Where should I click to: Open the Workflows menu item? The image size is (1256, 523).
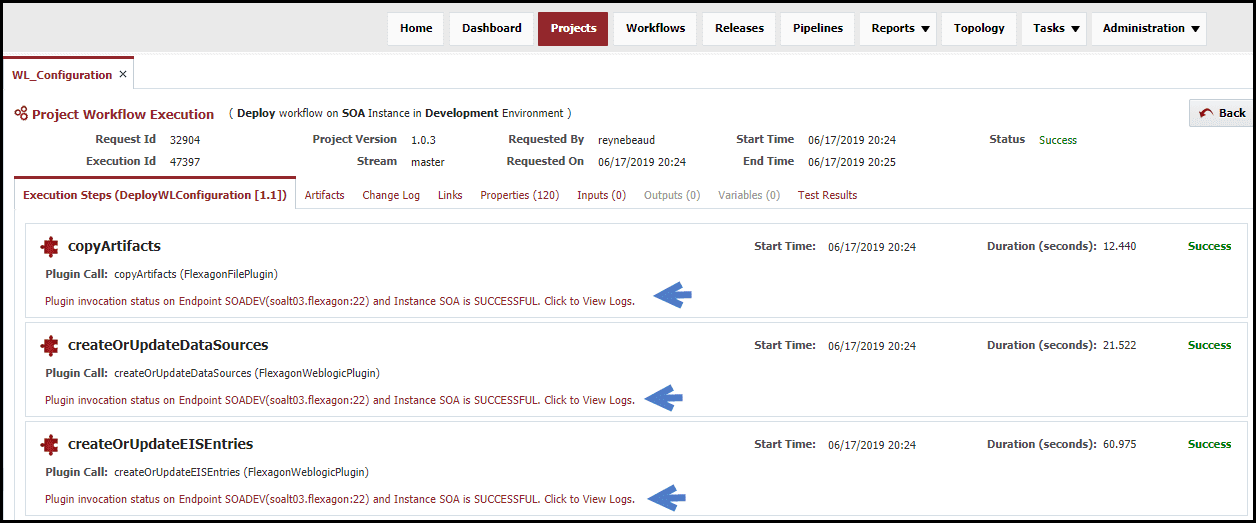pyautogui.click(x=656, y=28)
